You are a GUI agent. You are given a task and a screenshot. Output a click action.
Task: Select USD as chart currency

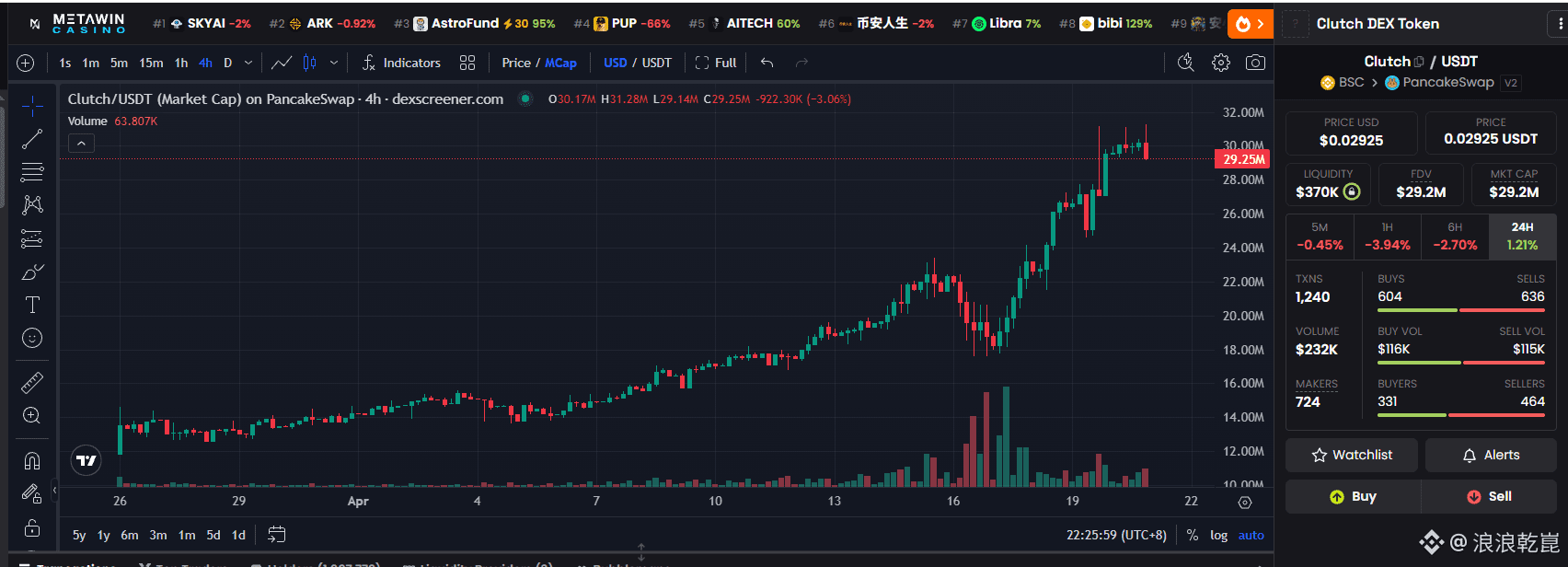(x=616, y=63)
